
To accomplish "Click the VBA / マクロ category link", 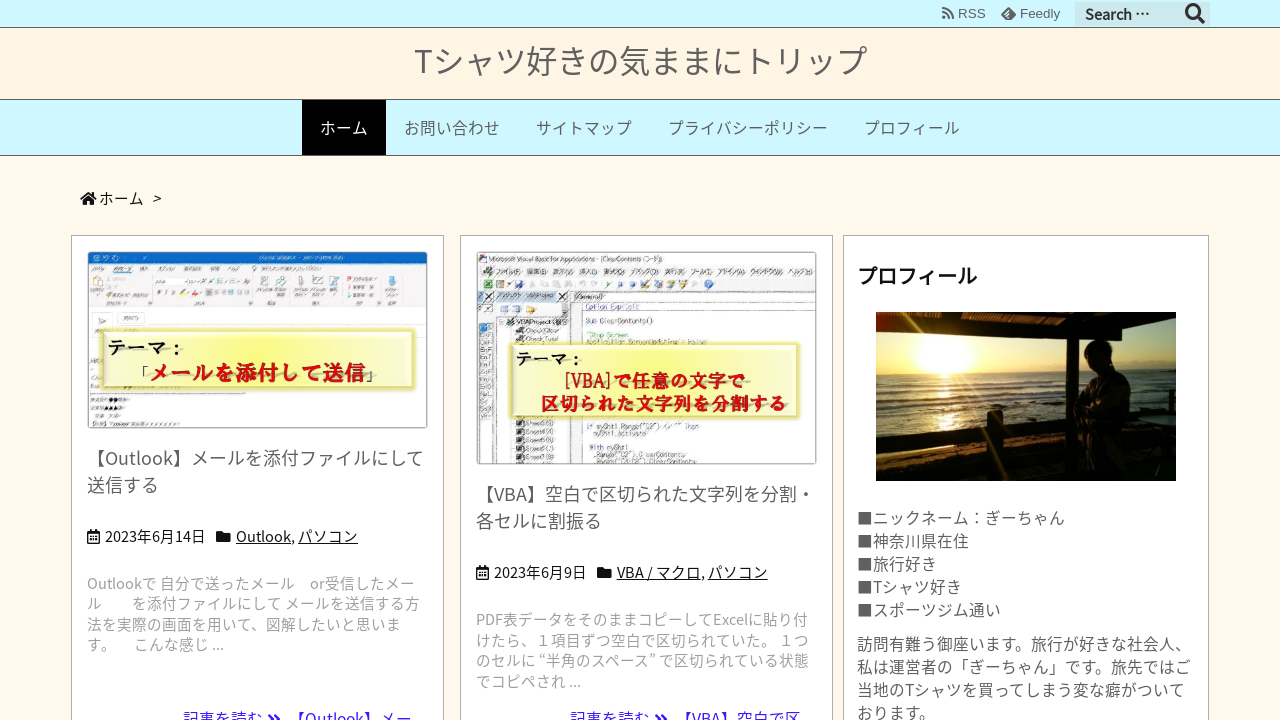I will pos(658,573).
